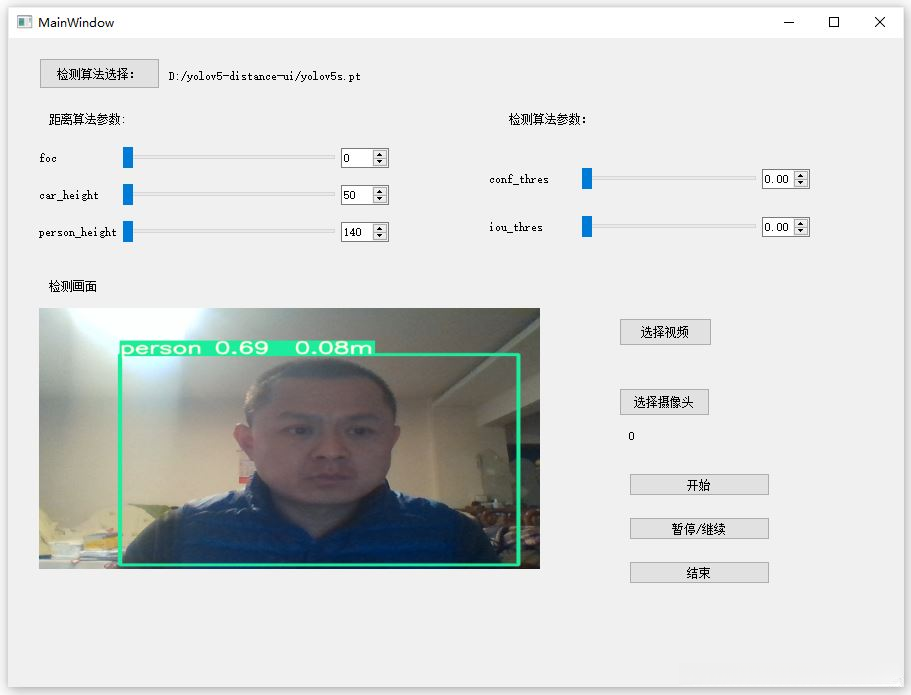This screenshot has width=911, height=695.
Task: Decrease the car_height spinbox value
Action: [x=380, y=199]
